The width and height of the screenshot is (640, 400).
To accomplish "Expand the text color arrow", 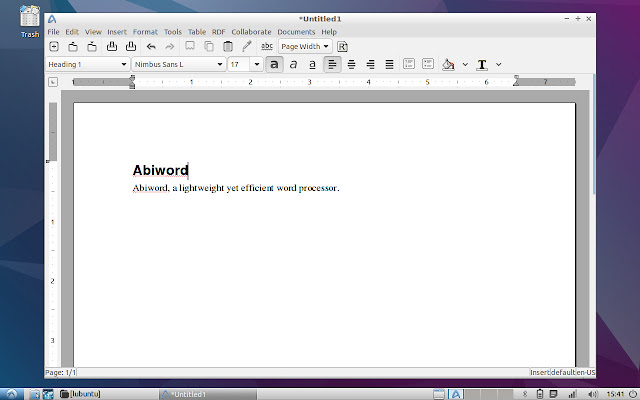I will pos(498,64).
